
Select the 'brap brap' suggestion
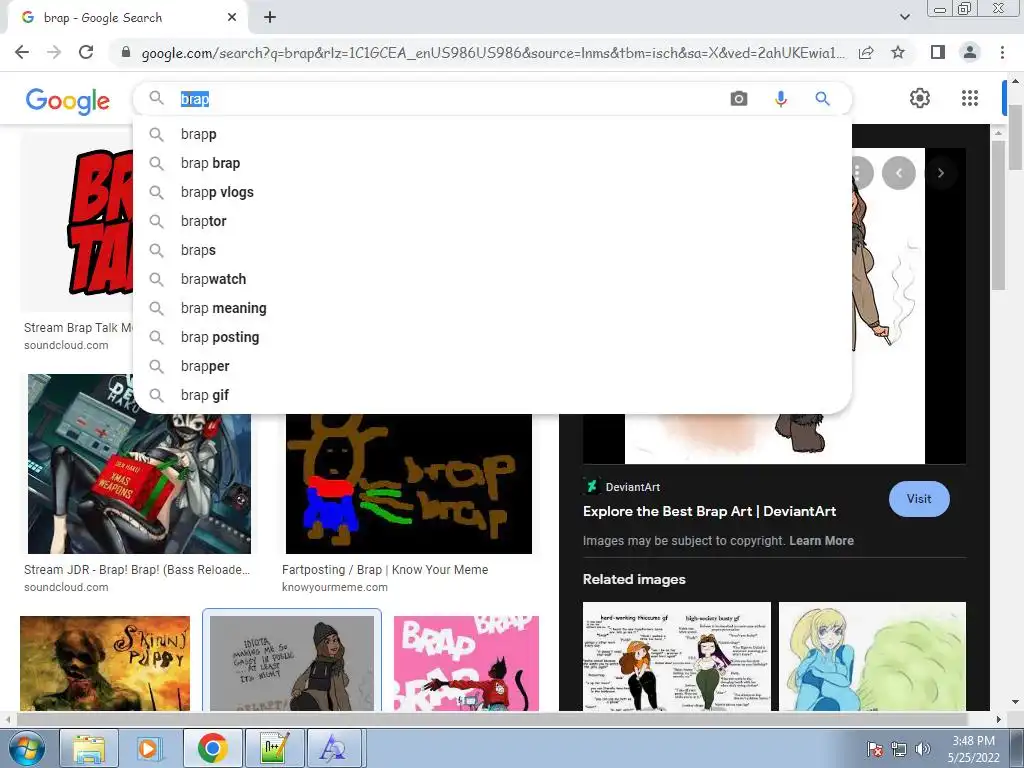tap(492, 163)
